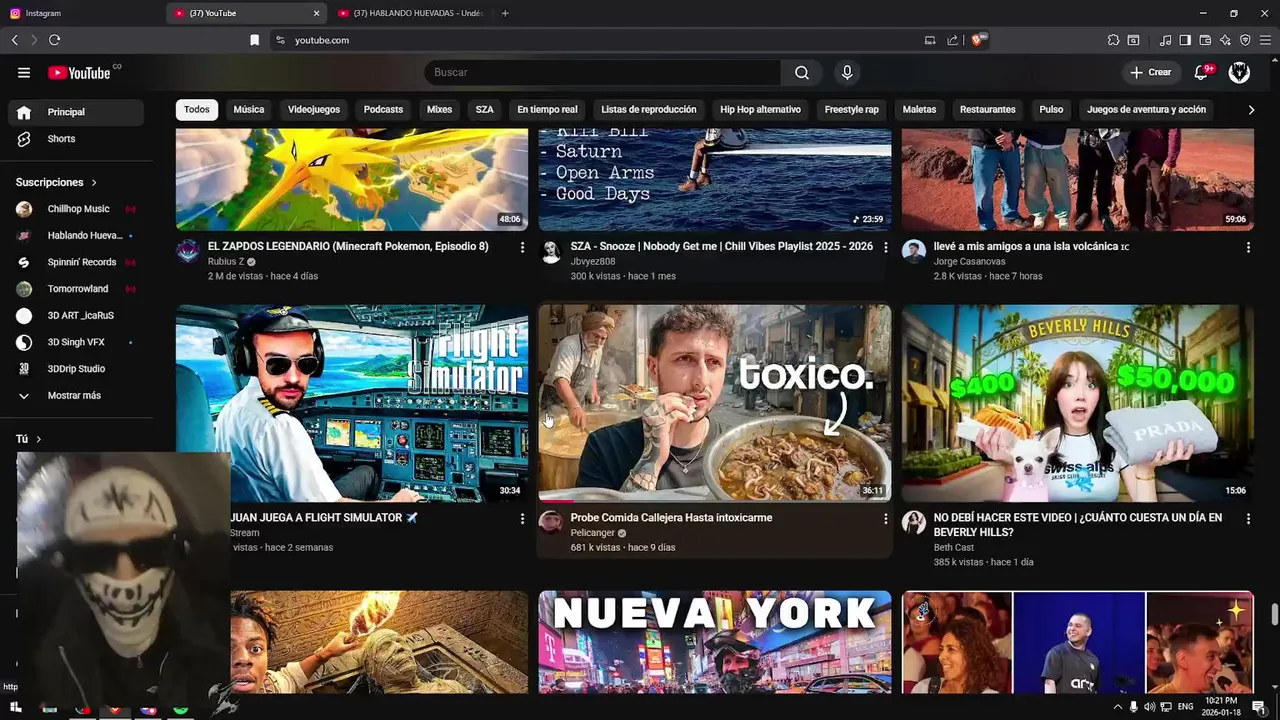This screenshot has width=1280, height=720.
Task: Open the account avatar menu
Action: point(1239,72)
